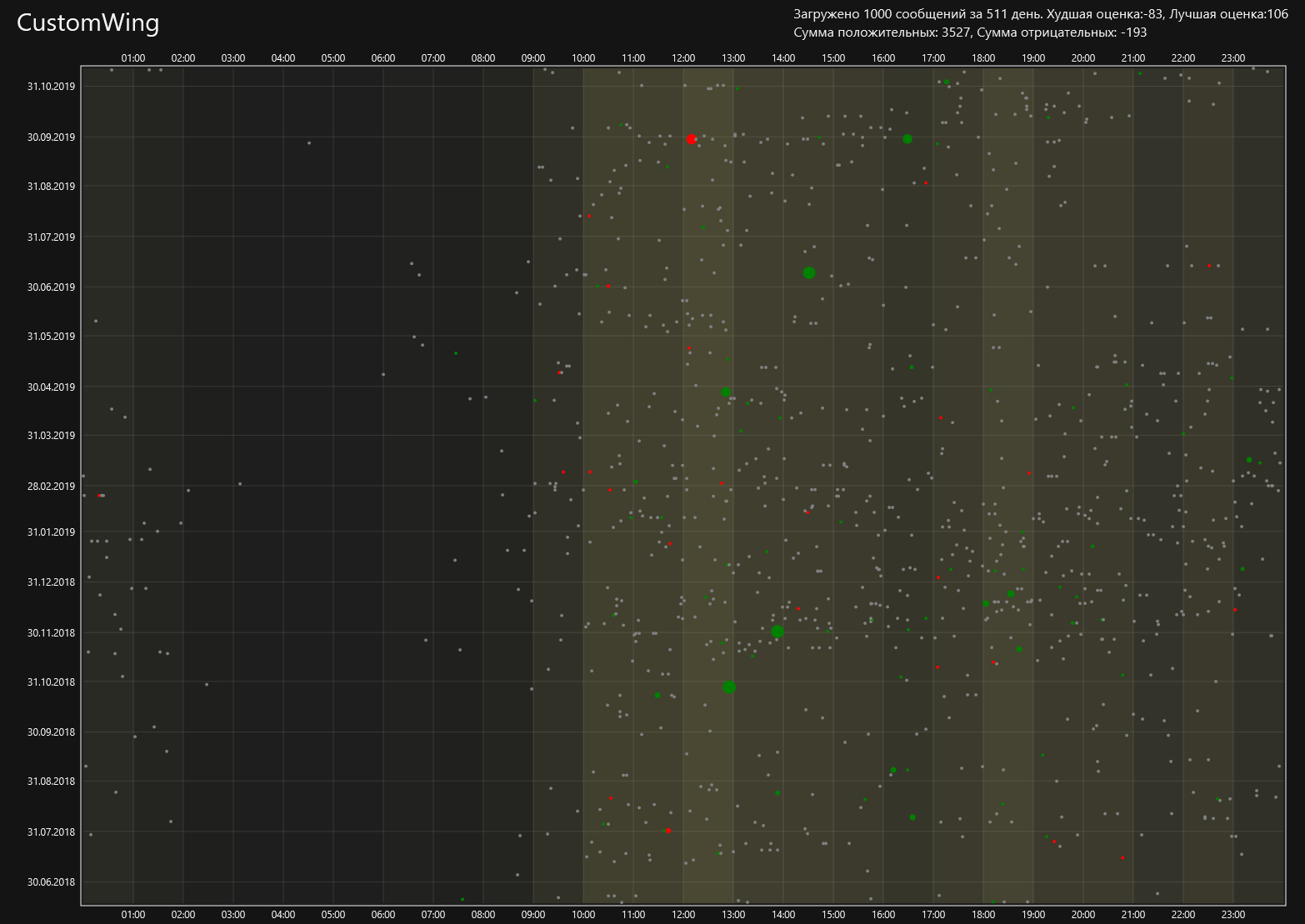Image resolution: width=1305 pixels, height=924 pixels.
Task: Click the 31.08.2019 date label
Action: 51,186
